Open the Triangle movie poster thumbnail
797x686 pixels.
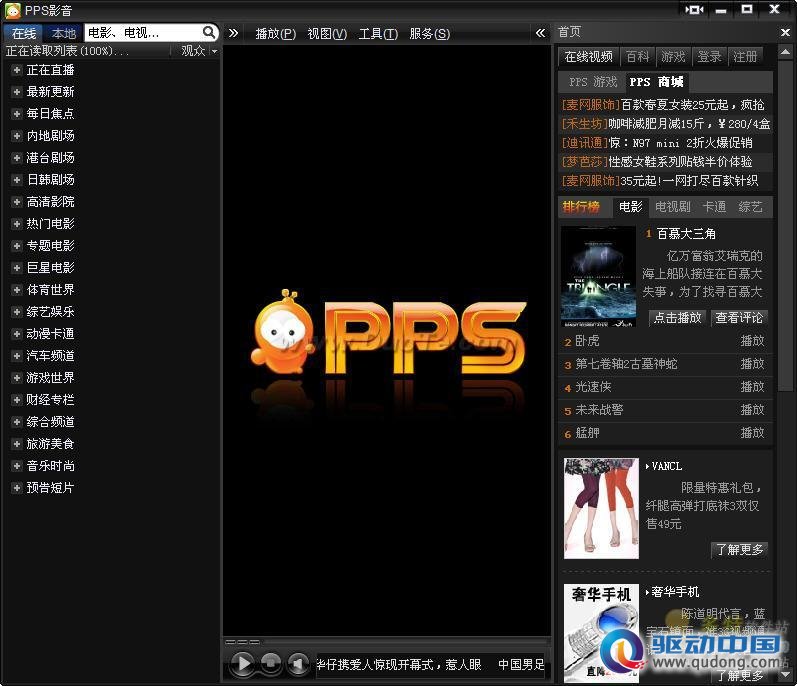tap(598, 276)
